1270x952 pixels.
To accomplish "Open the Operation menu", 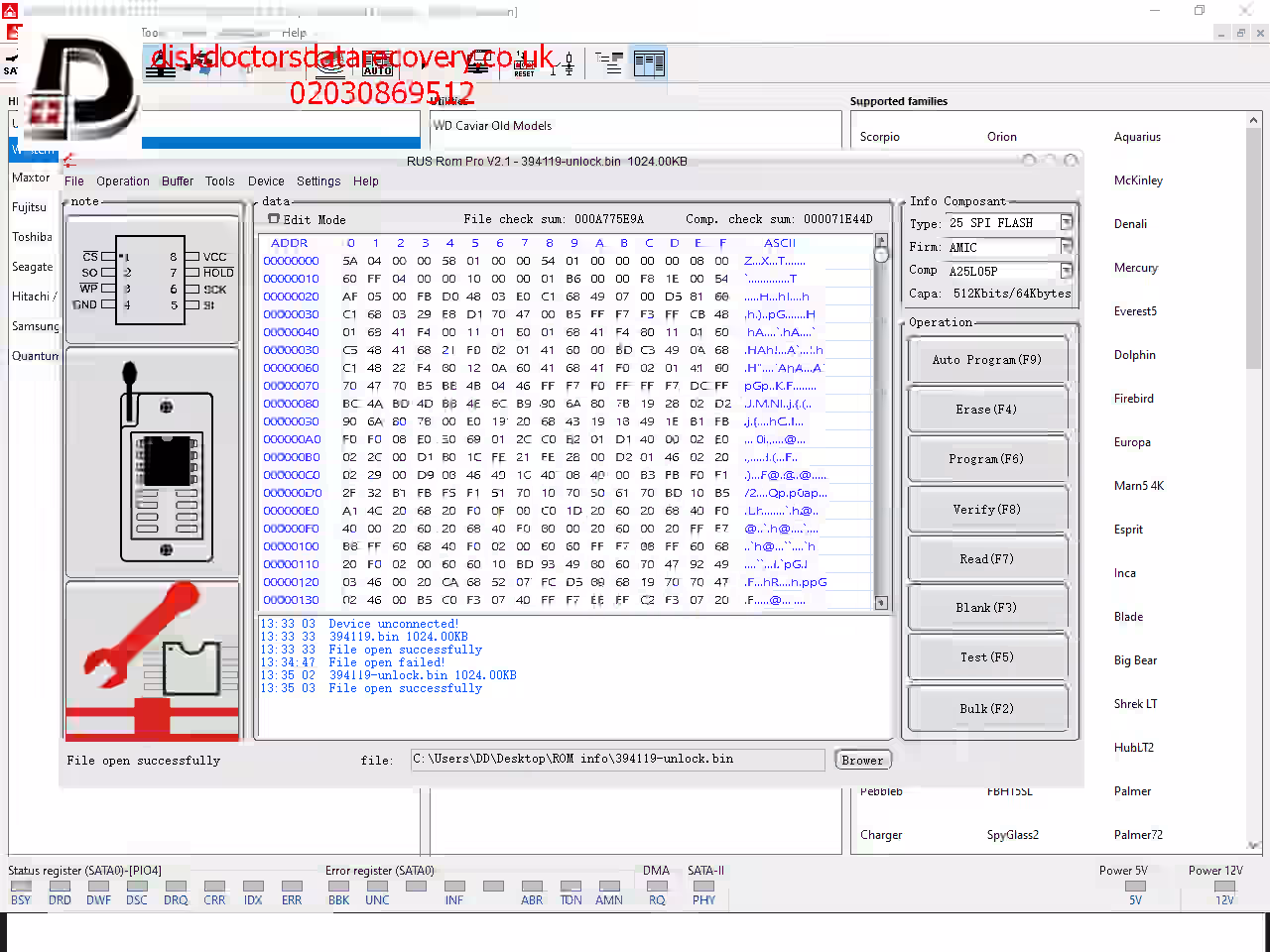I will click(x=123, y=181).
